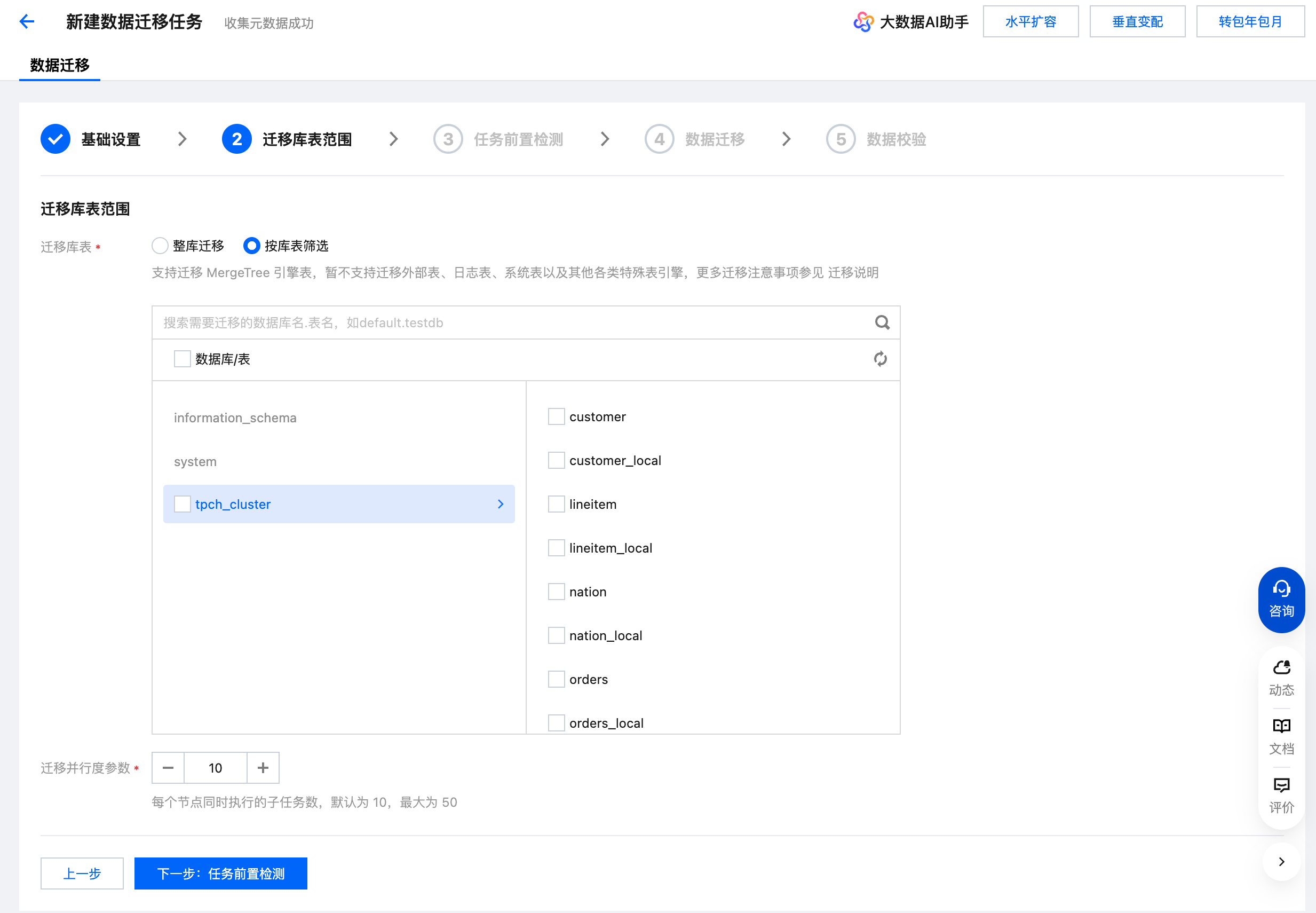The image size is (1316, 913).
Task: Click the back arrow icon
Action: click(27, 22)
